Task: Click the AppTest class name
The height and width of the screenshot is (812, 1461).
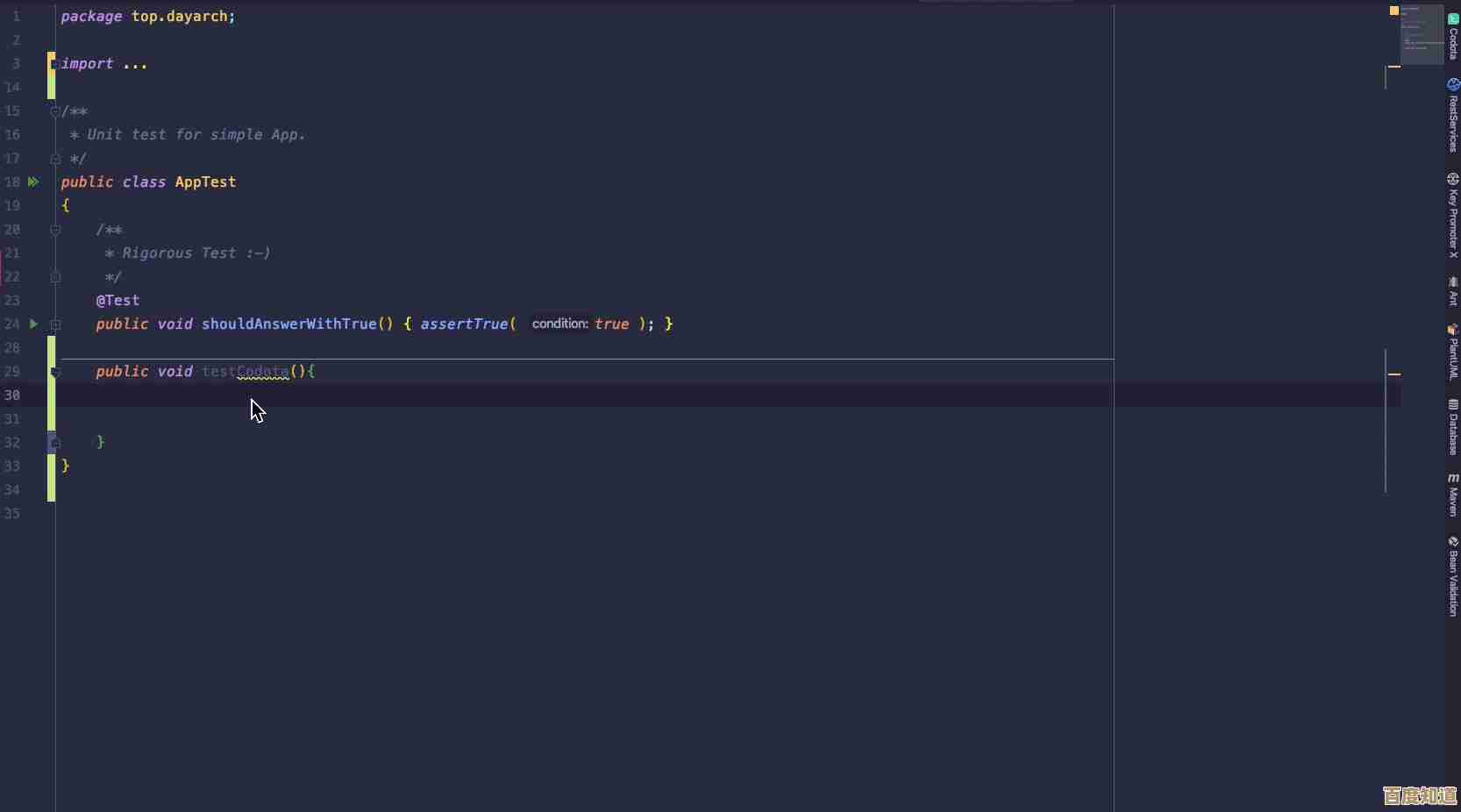Action: [205, 182]
